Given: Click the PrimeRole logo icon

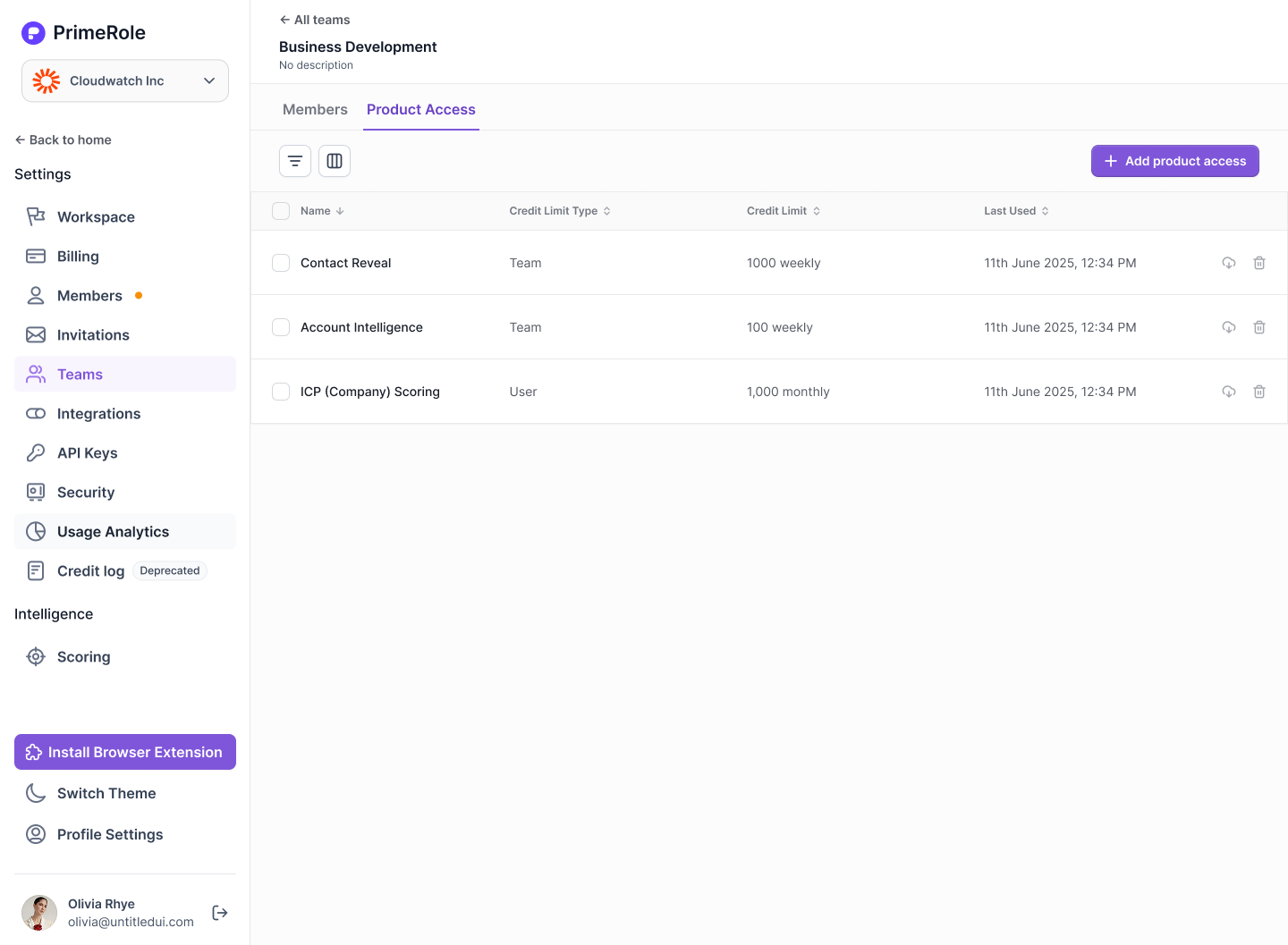Looking at the screenshot, I should tap(33, 33).
